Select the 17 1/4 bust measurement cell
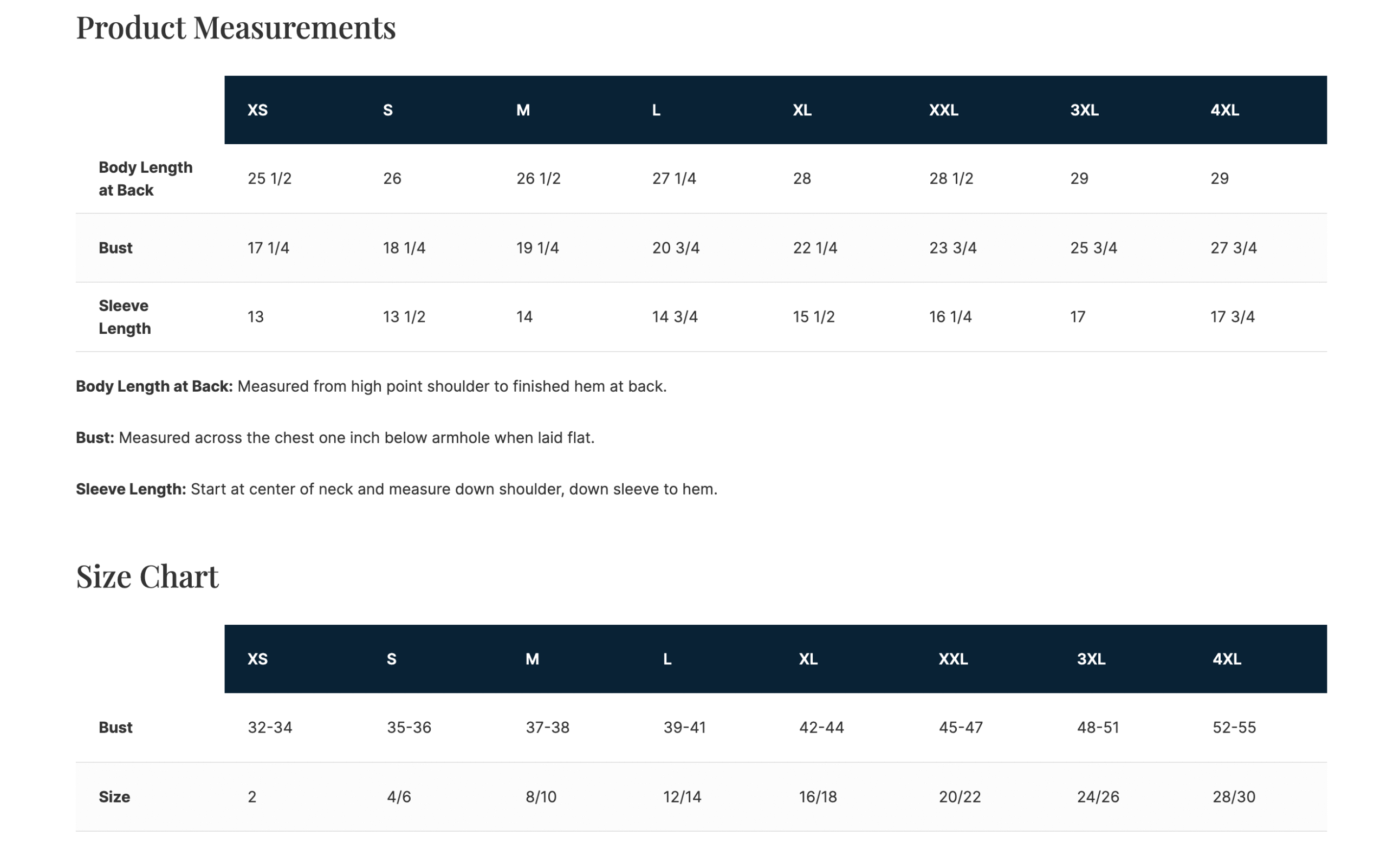 pos(268,248)
